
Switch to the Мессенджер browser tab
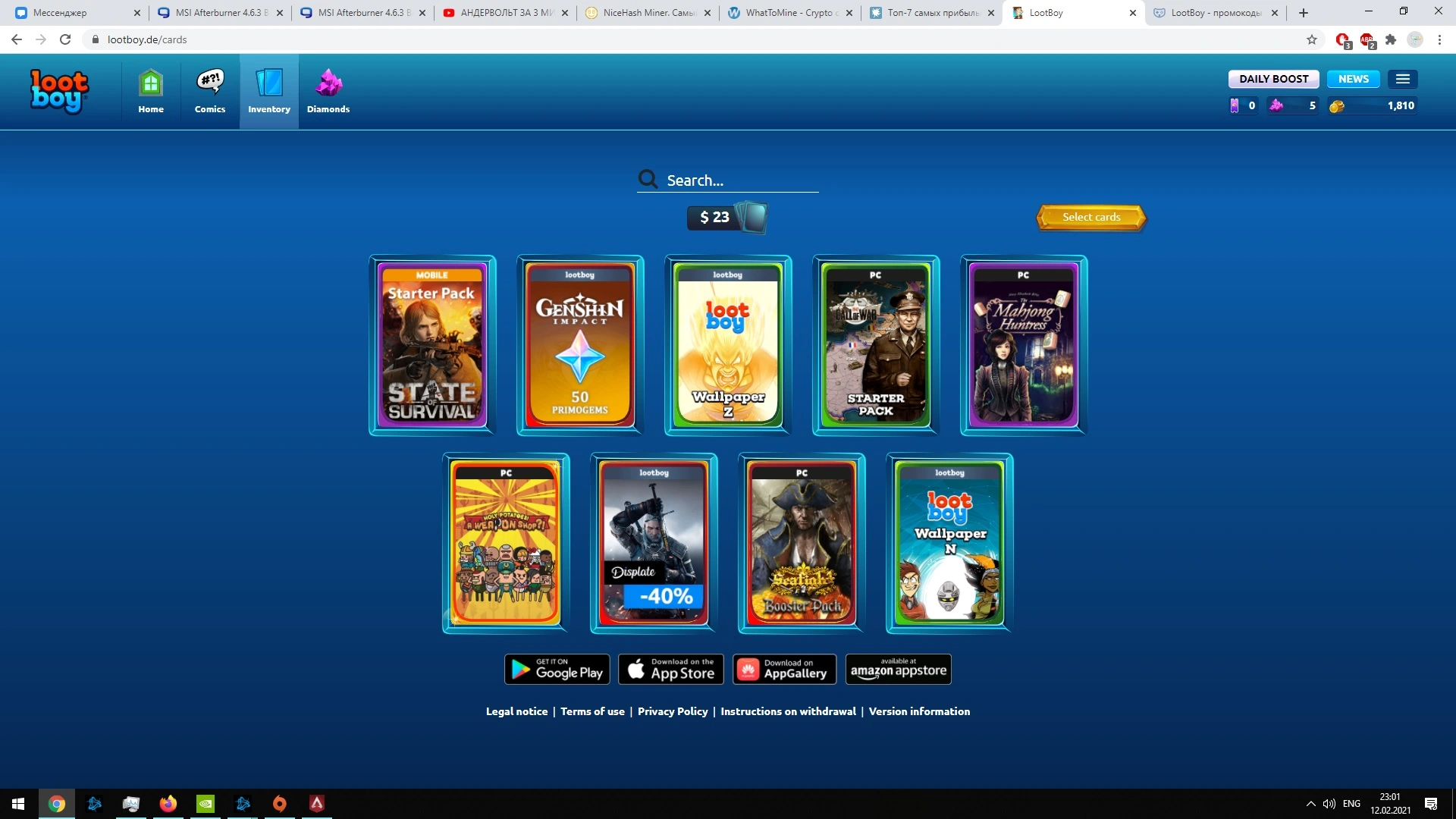(76, 13)
